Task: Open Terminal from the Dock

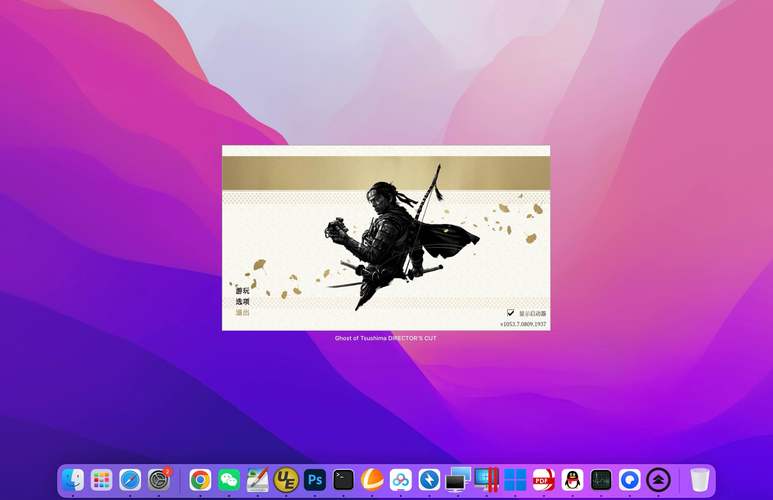Action: pyautogui.click(x=343, y=479)
